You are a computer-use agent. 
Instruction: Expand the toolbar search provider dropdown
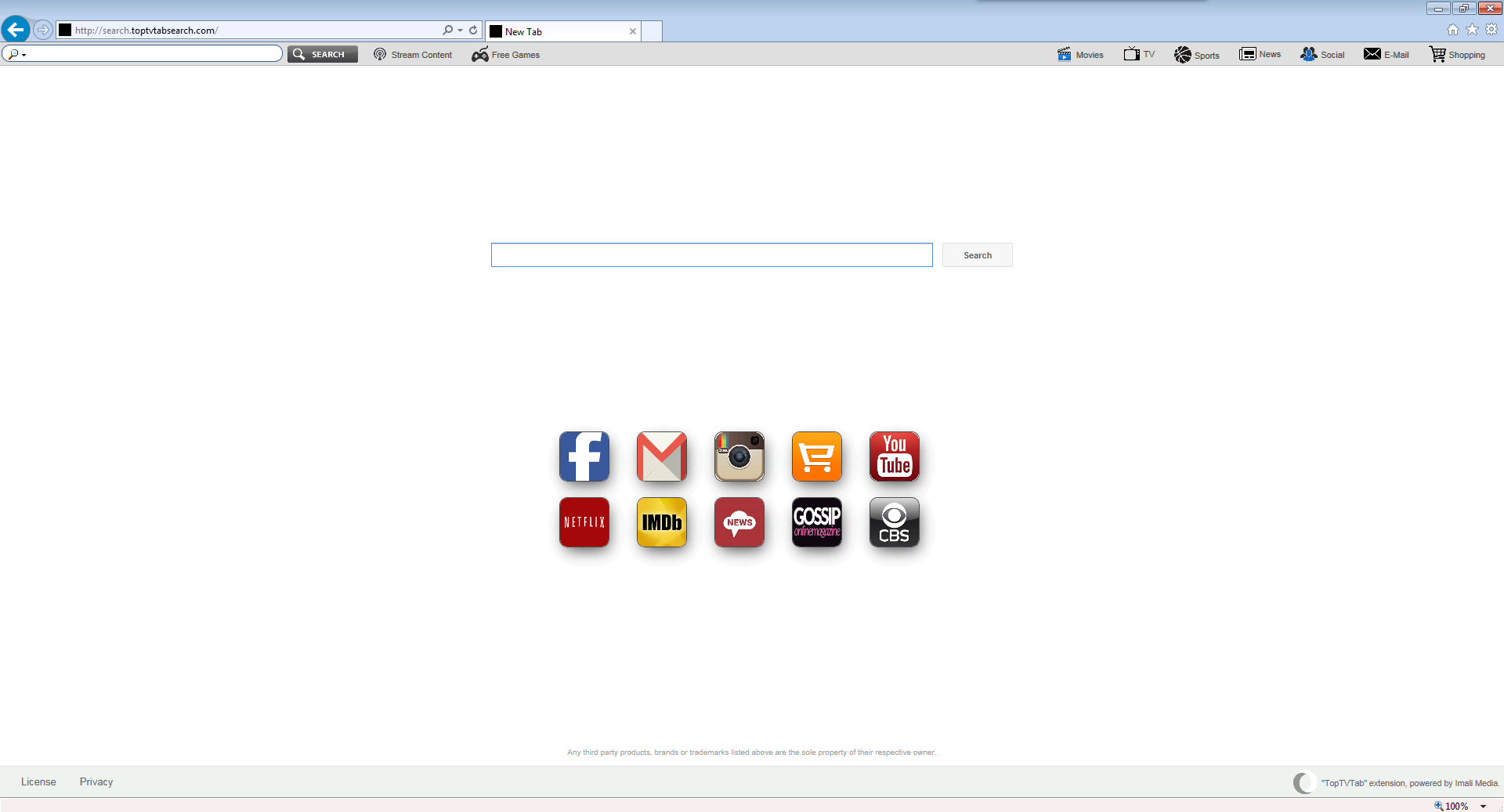point(24,55)
